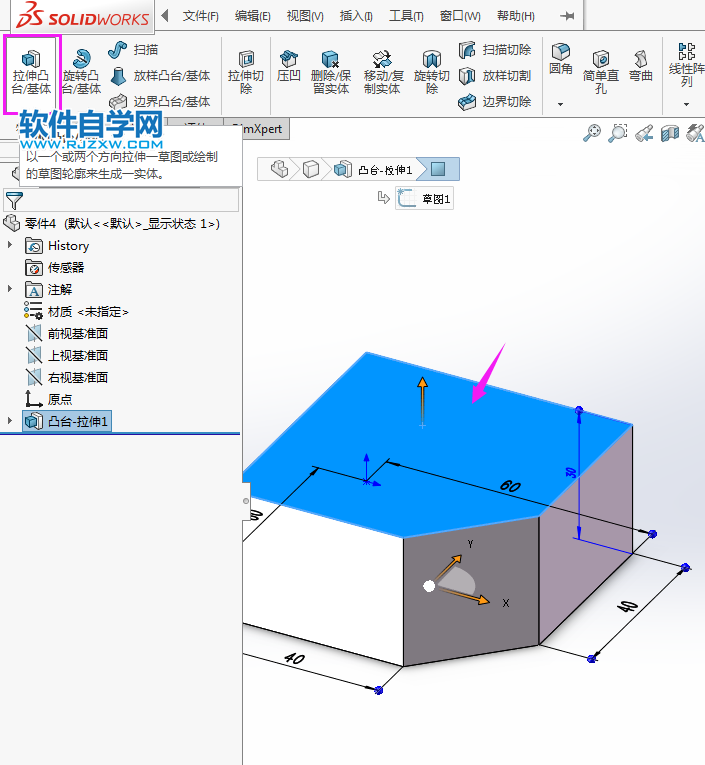Click the Section View icon
Viewport: 705px width, 765px height.
pos(670,133)
